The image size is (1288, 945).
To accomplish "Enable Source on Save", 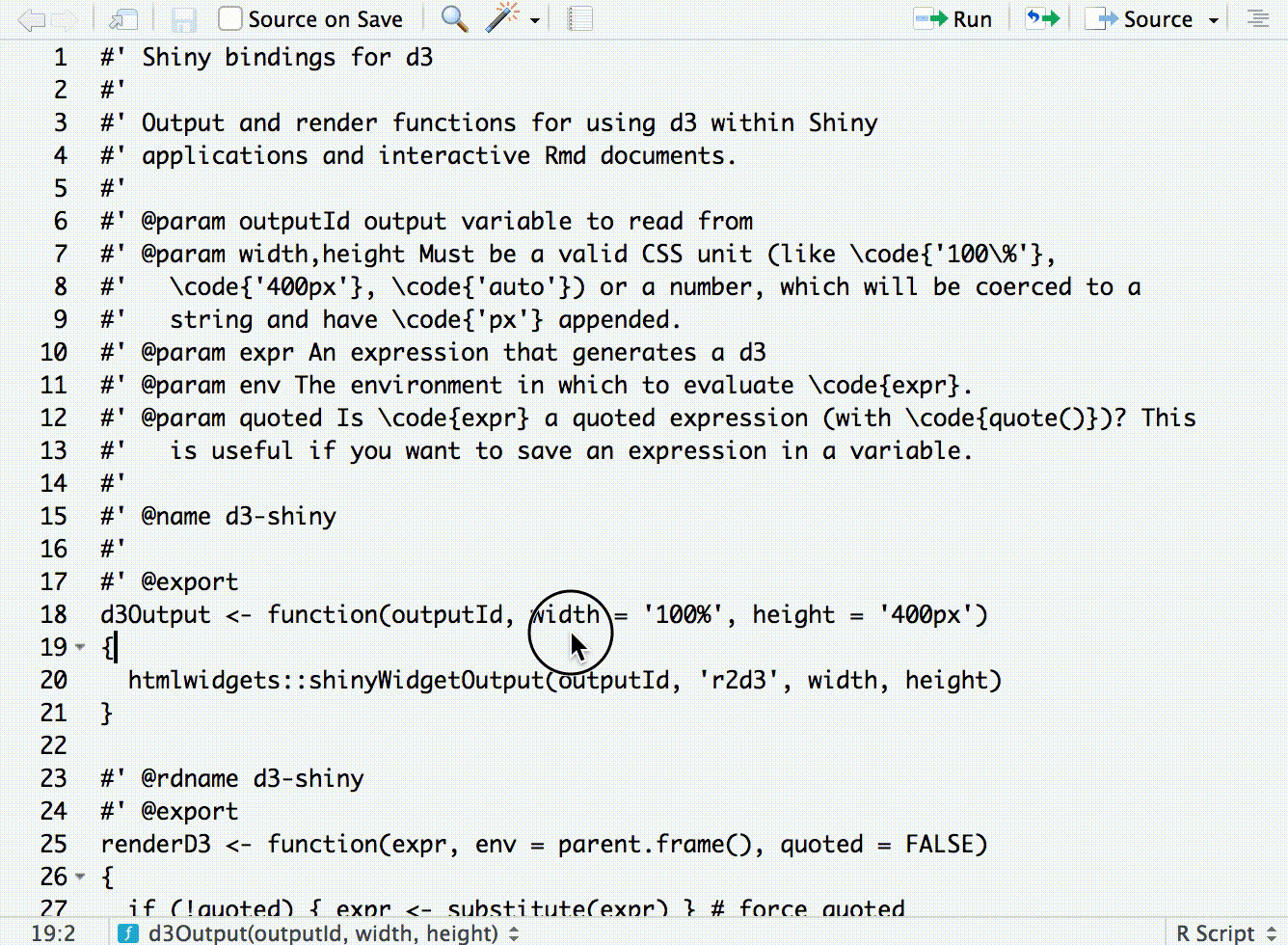I will point(228,18).
